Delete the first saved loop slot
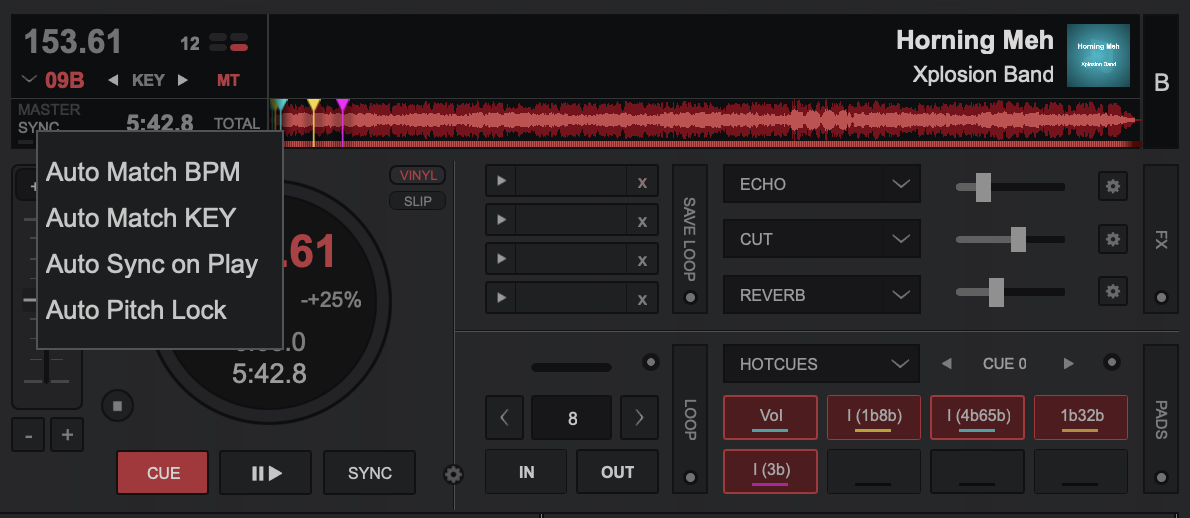 [x=642, y=182]
